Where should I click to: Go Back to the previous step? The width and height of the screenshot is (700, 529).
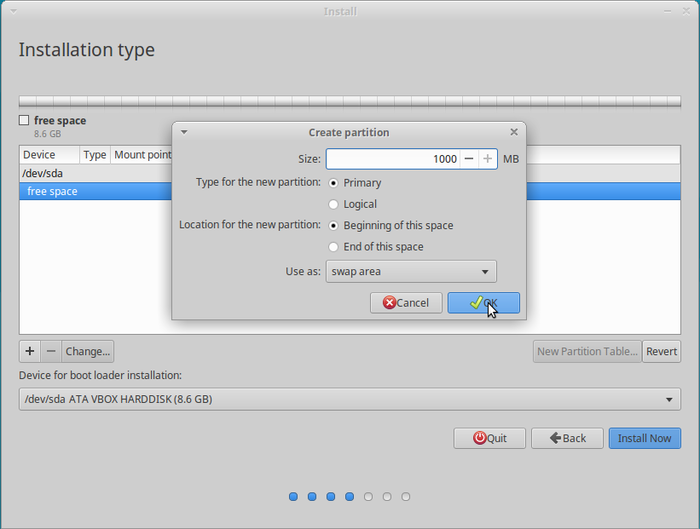coord(567,438)
